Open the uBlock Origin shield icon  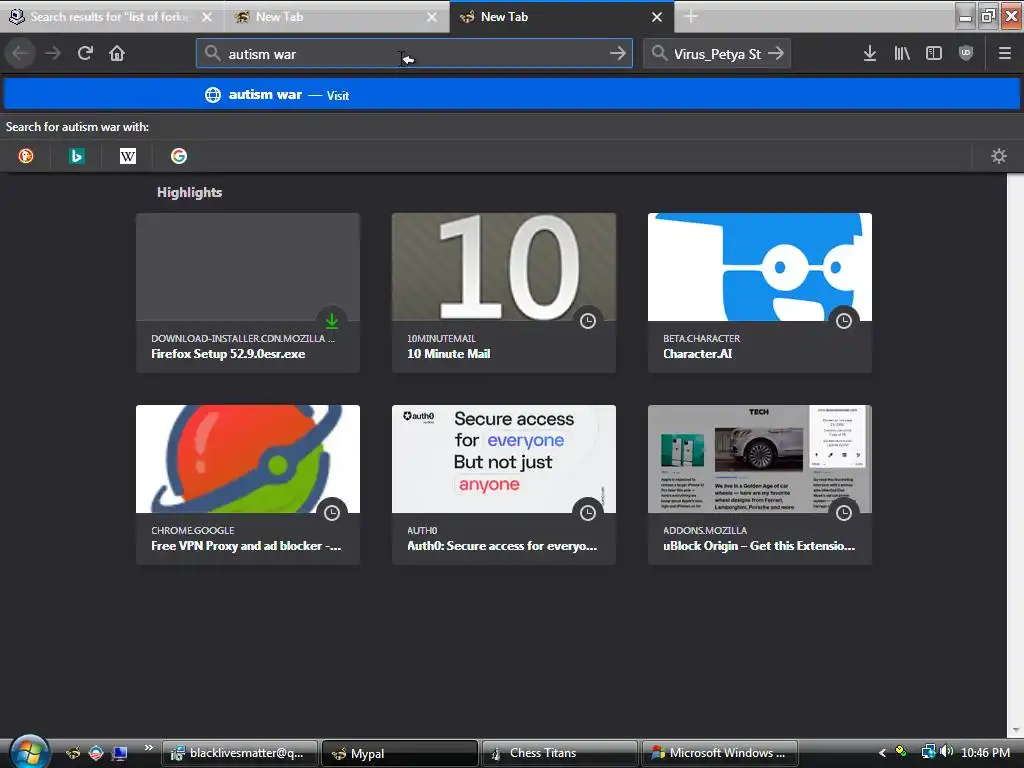click(x=966, y=54)
